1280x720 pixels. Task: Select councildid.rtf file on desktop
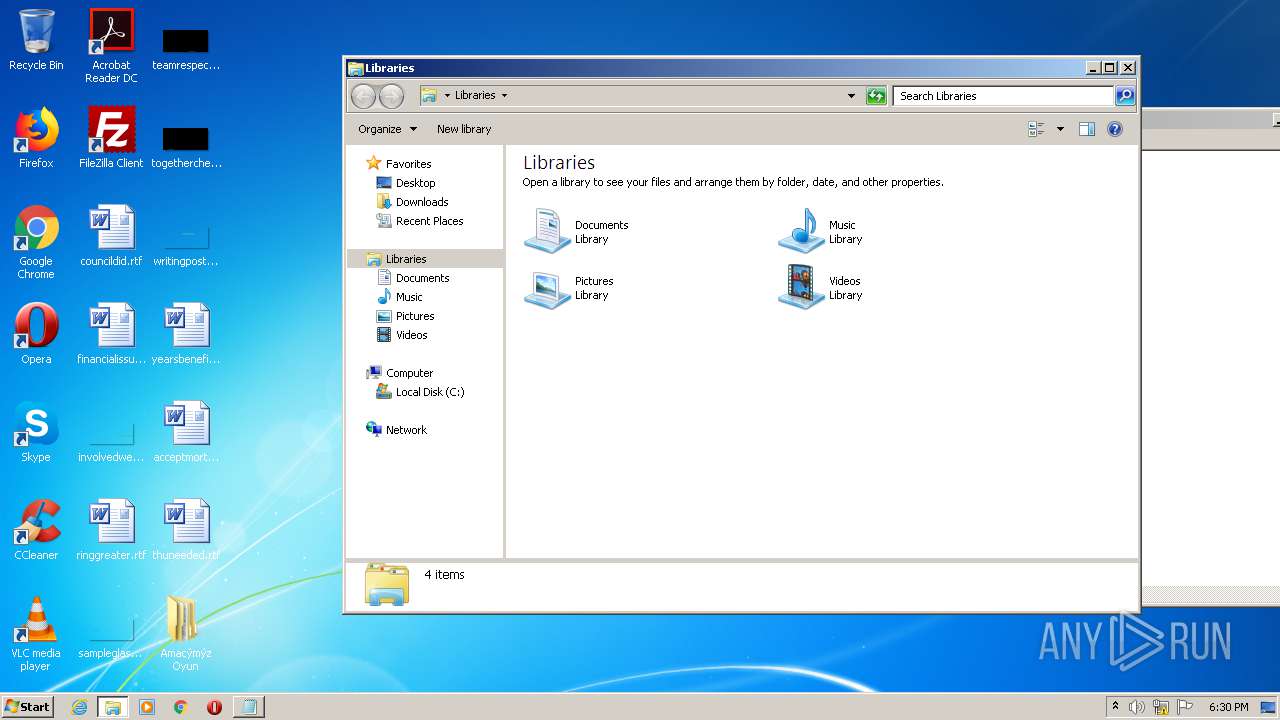pos(111,236)
